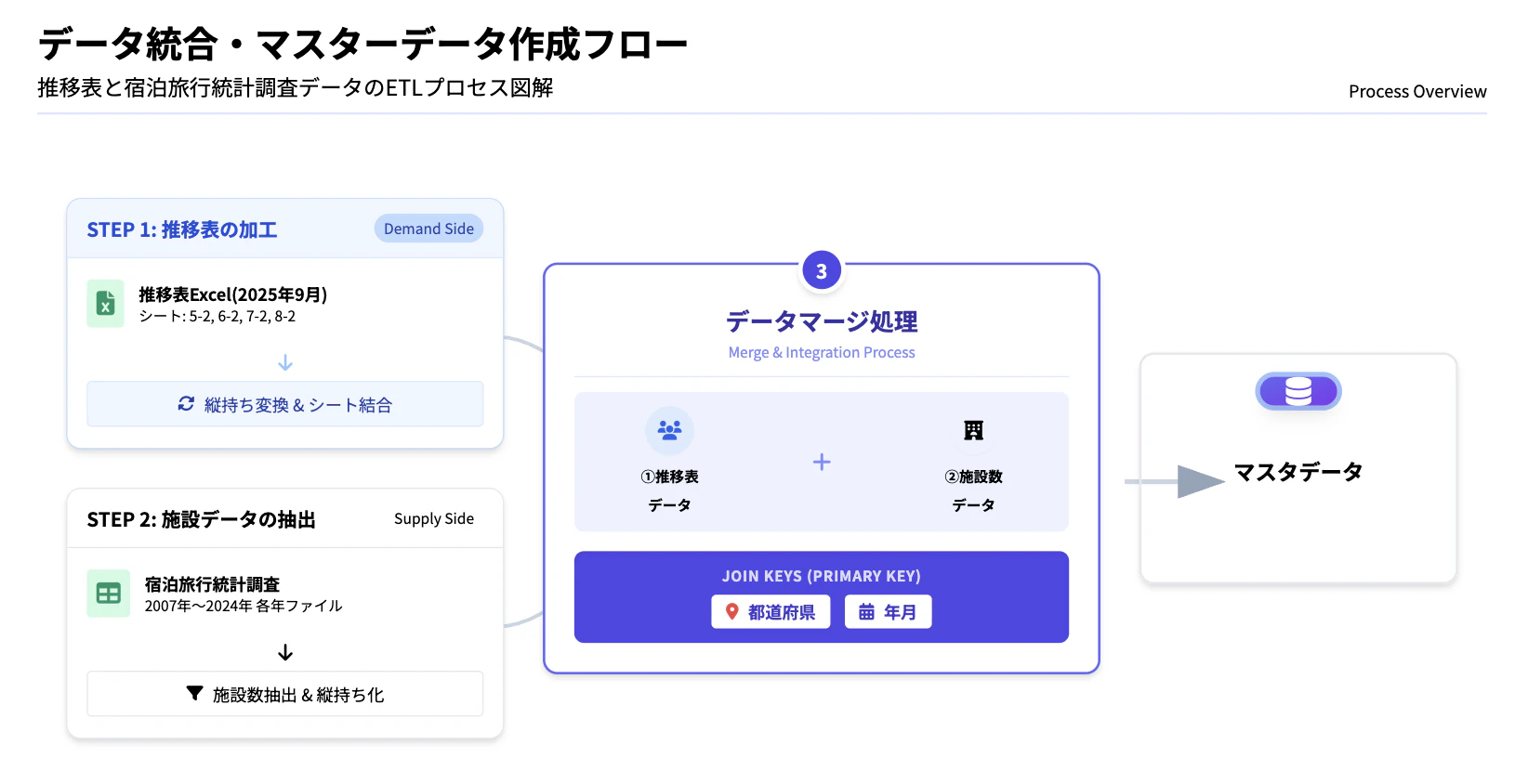The height and width of the screenshot is (784, 1515).
Task: Click the マスタデータ label
Action: 1298,472
